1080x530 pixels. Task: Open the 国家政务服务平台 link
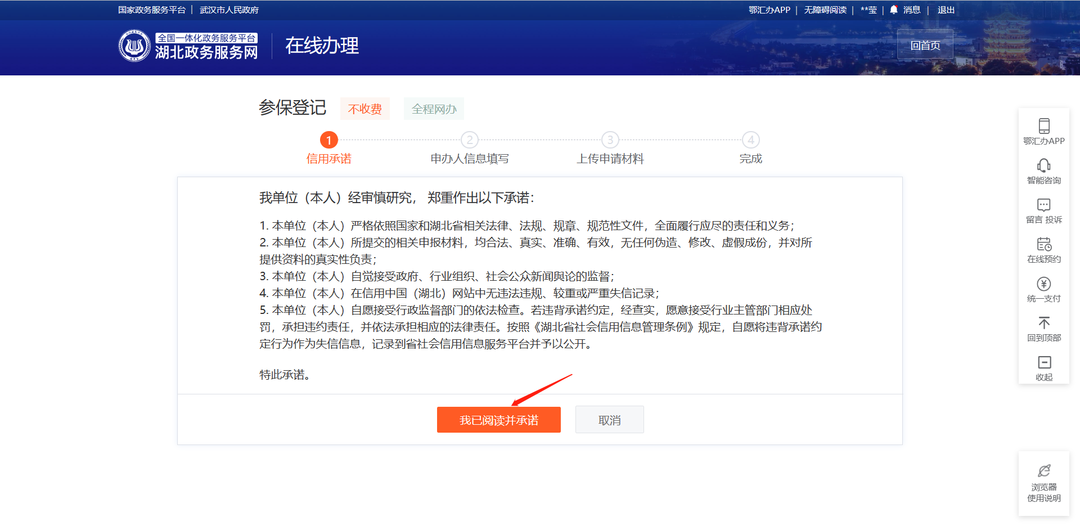[152, 10]
